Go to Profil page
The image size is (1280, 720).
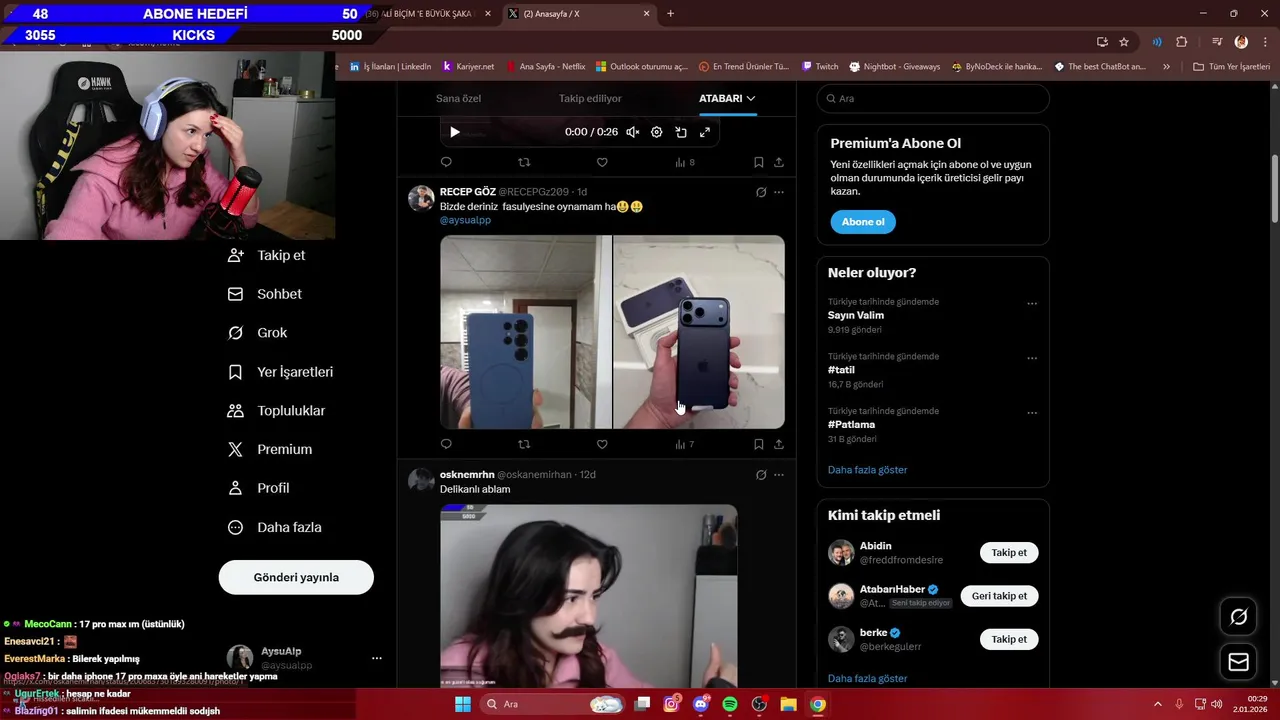[258, 488]
